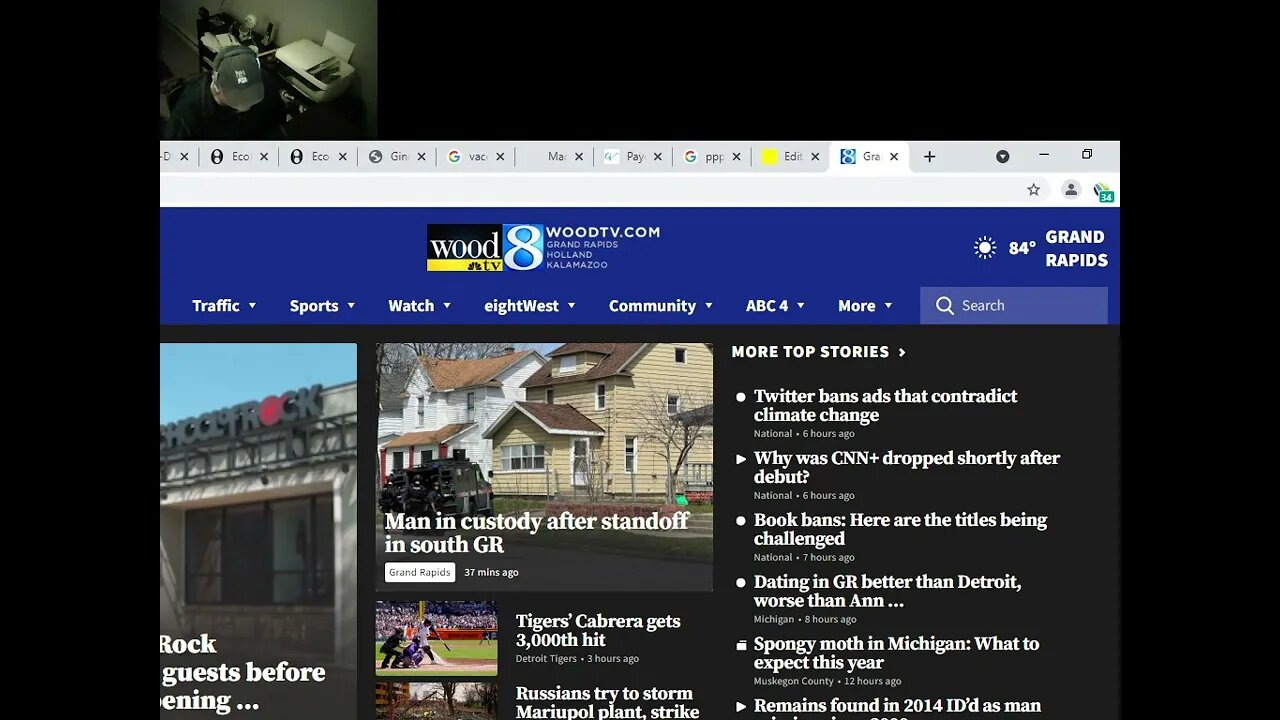Screen dimensions: 1280x720
Task: Click into the site Search field
Action: point(1014,306)
